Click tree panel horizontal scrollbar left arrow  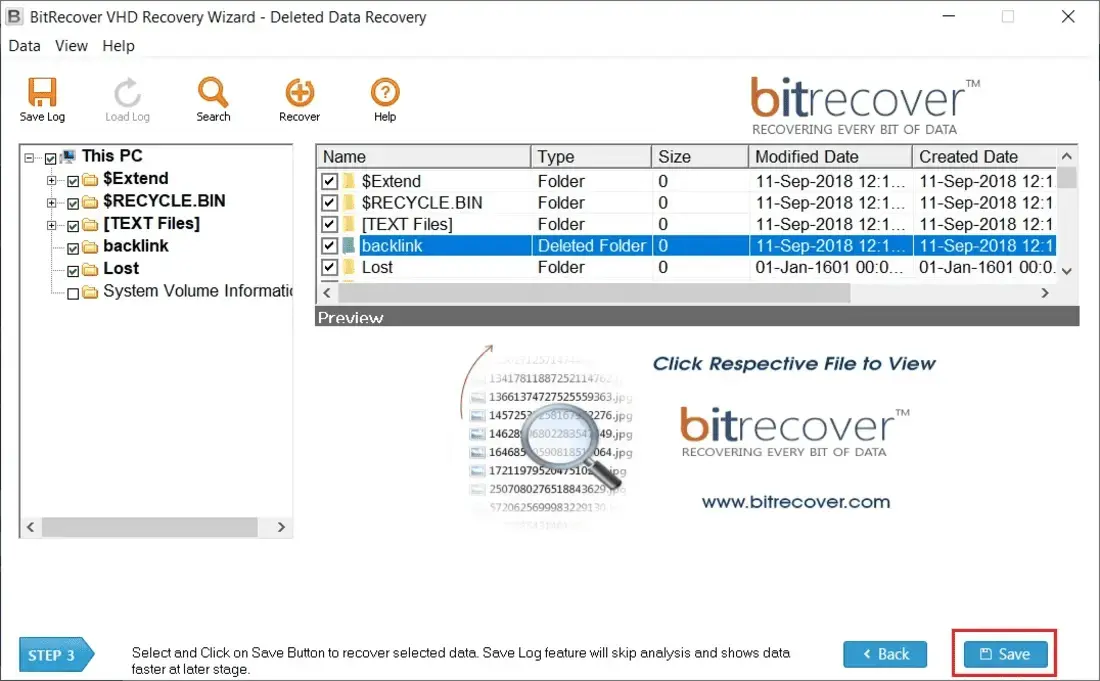tap(30, 527)
